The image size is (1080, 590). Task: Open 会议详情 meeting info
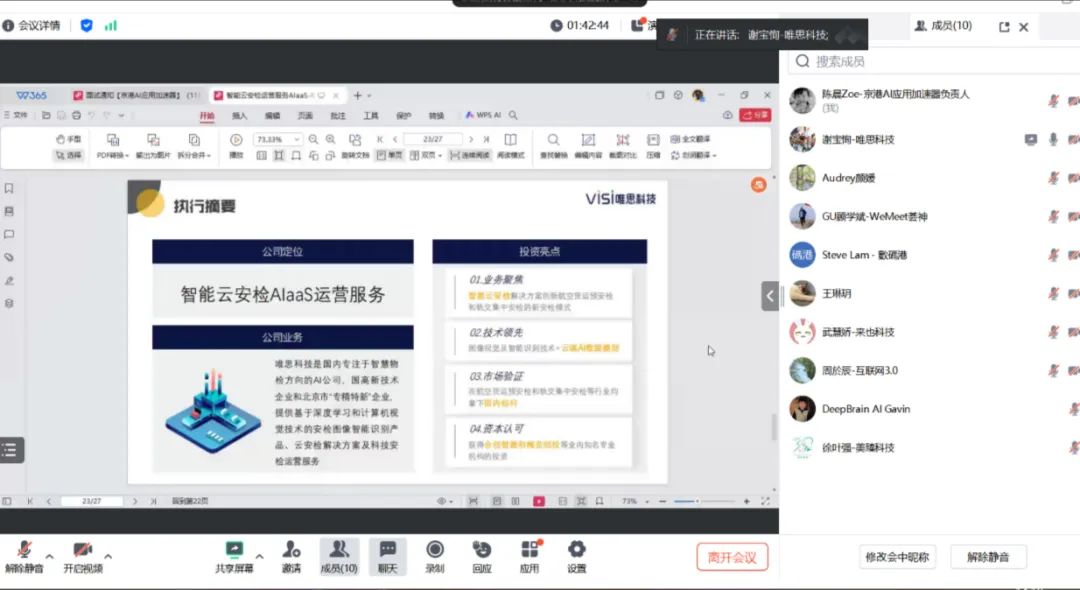(32, 25)
